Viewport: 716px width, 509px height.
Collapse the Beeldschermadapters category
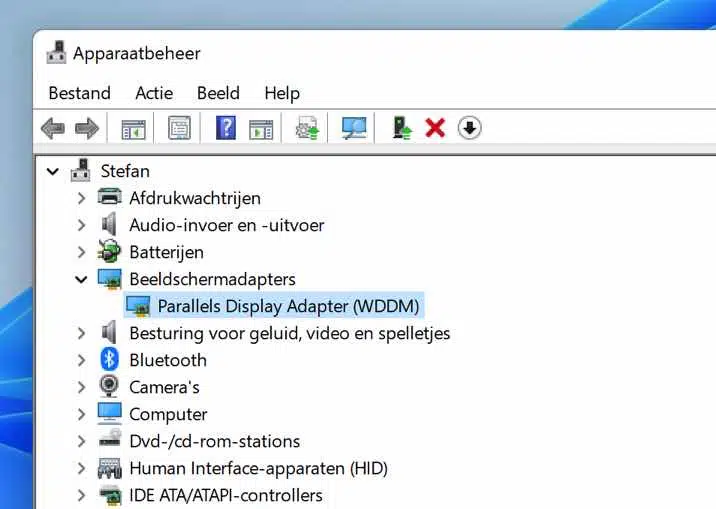[x=81, y=279]
